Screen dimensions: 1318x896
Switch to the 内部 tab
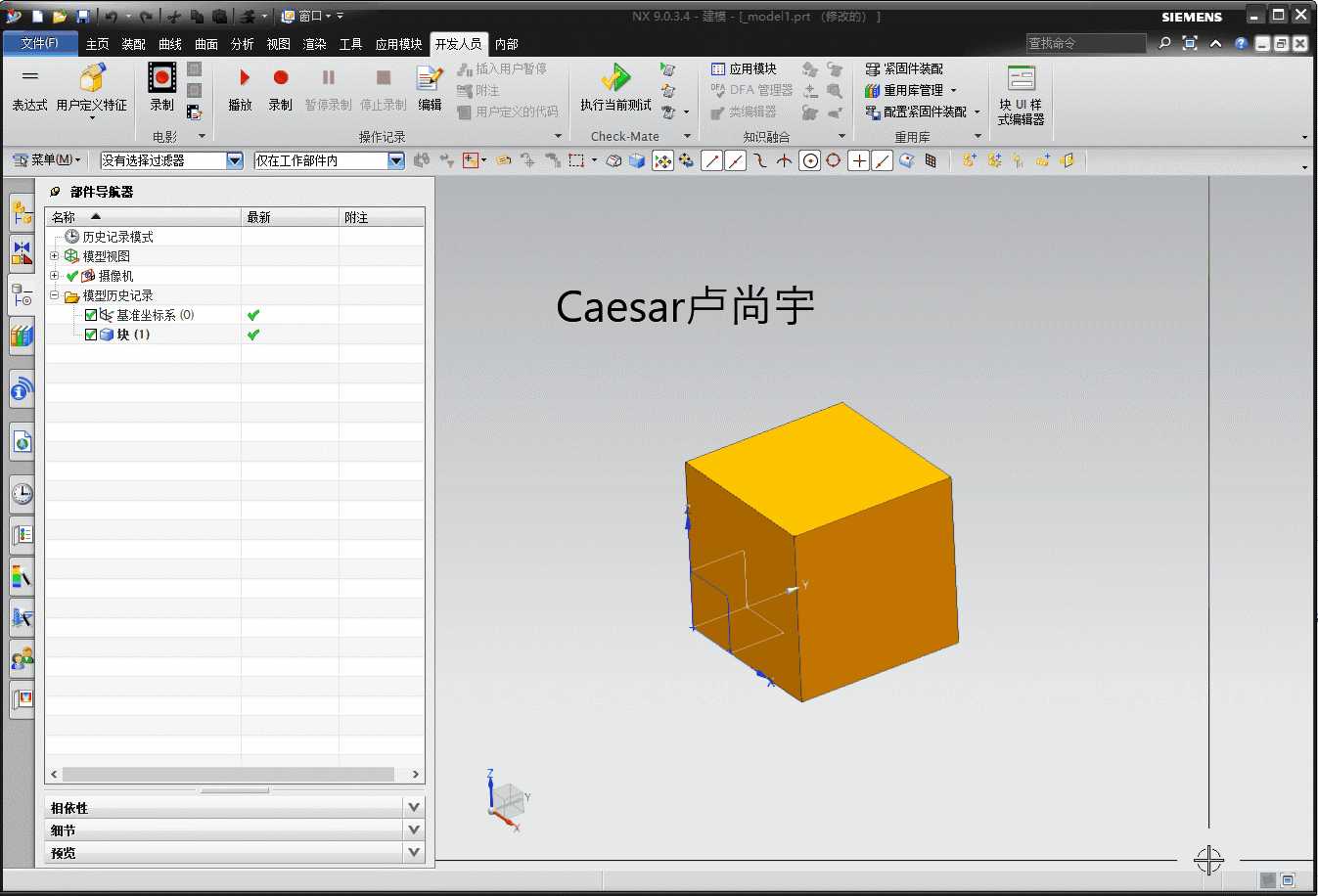[507, 44]
